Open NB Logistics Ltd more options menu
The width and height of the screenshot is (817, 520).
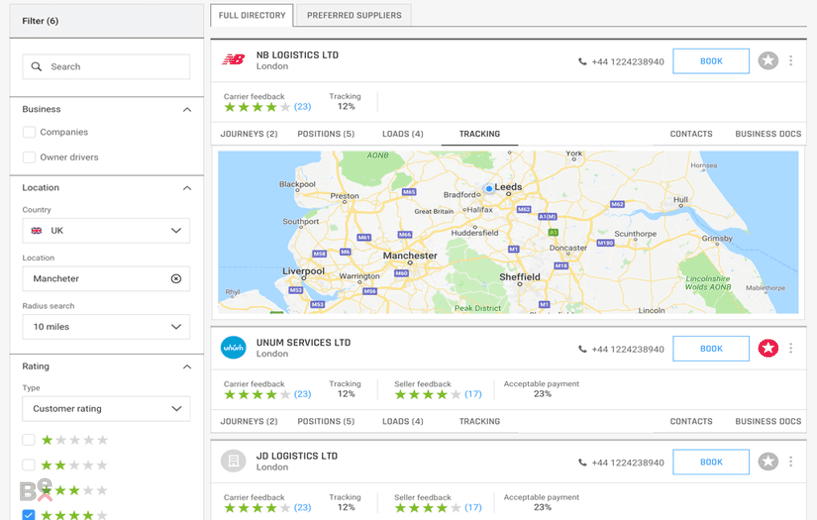(x=791, y=61)
